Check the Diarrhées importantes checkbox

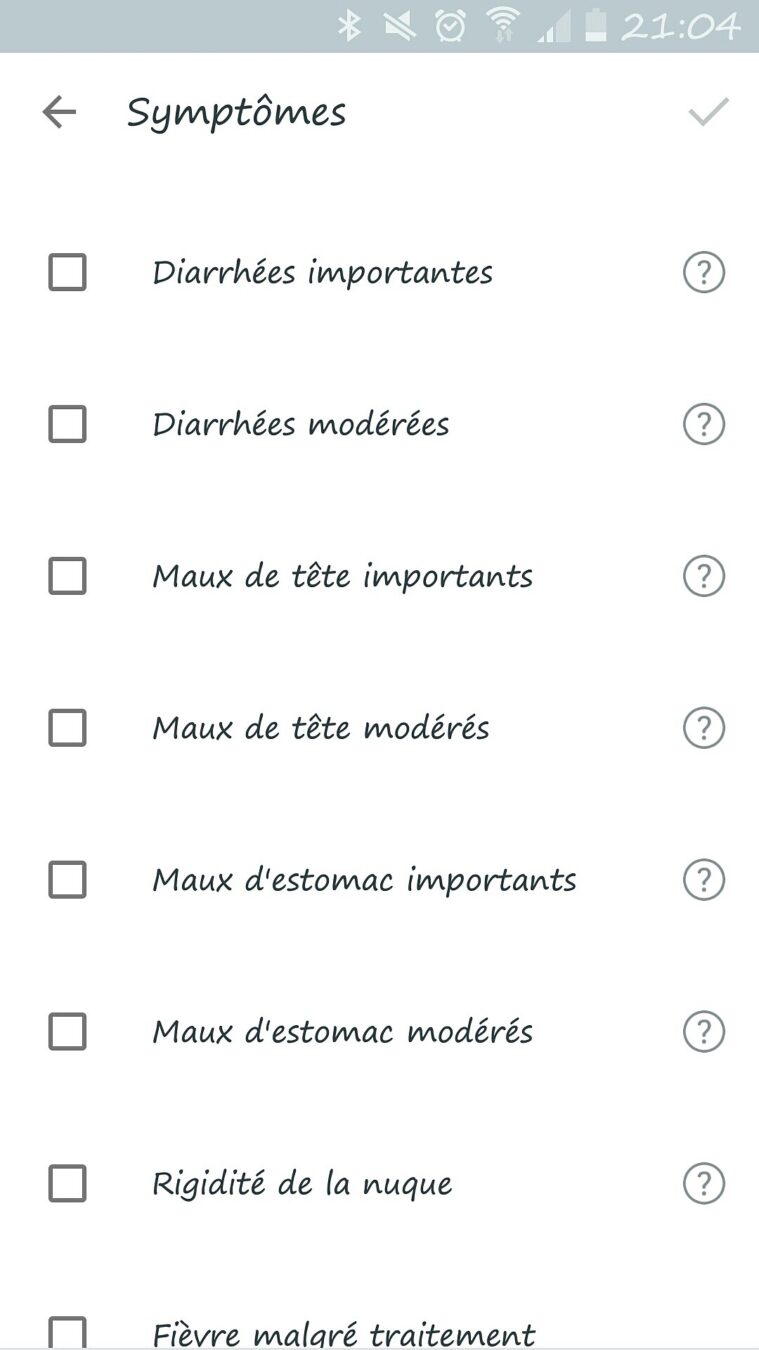67,272
